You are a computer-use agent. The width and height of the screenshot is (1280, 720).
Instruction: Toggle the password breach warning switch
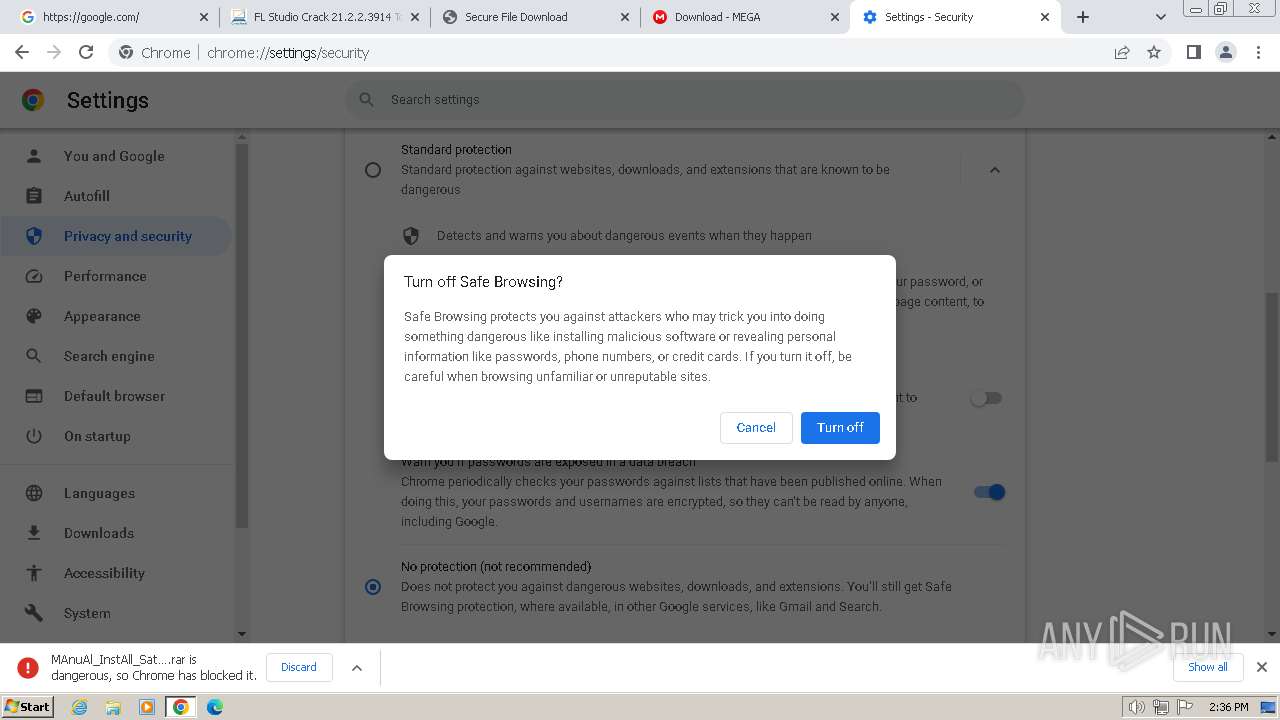pos(989,492)
